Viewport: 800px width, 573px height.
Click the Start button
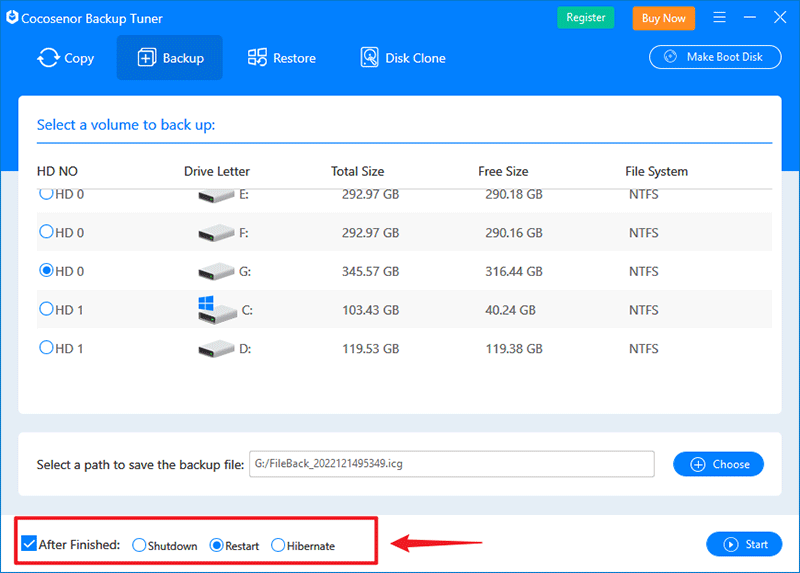(744, 544)
